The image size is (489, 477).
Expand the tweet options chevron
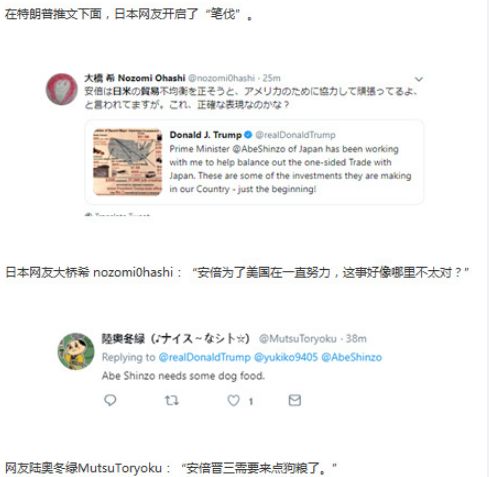click(x=419, y=79)
